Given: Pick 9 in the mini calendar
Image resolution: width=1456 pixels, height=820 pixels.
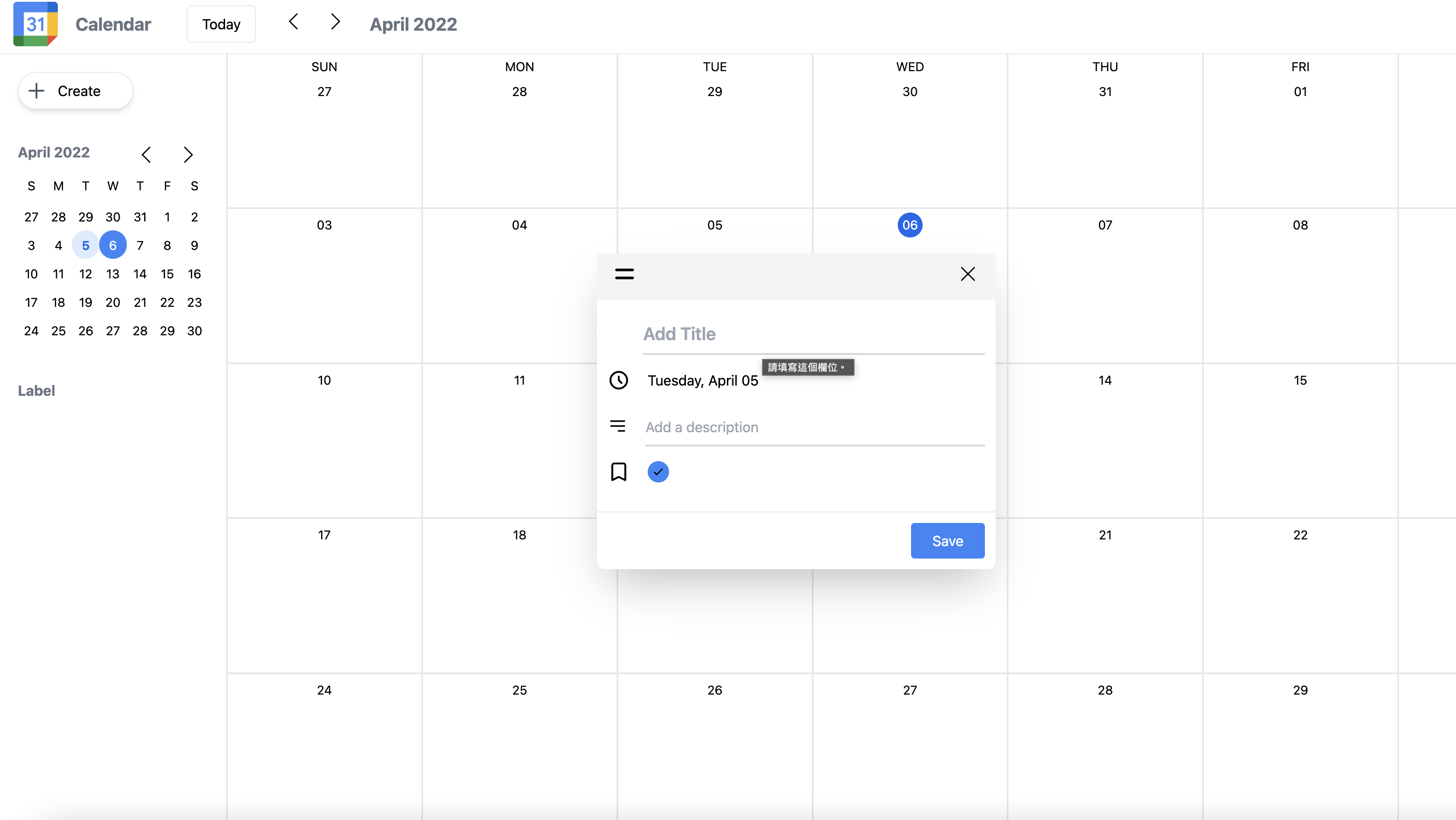Looking at the screenshot, I should point(194,245).
